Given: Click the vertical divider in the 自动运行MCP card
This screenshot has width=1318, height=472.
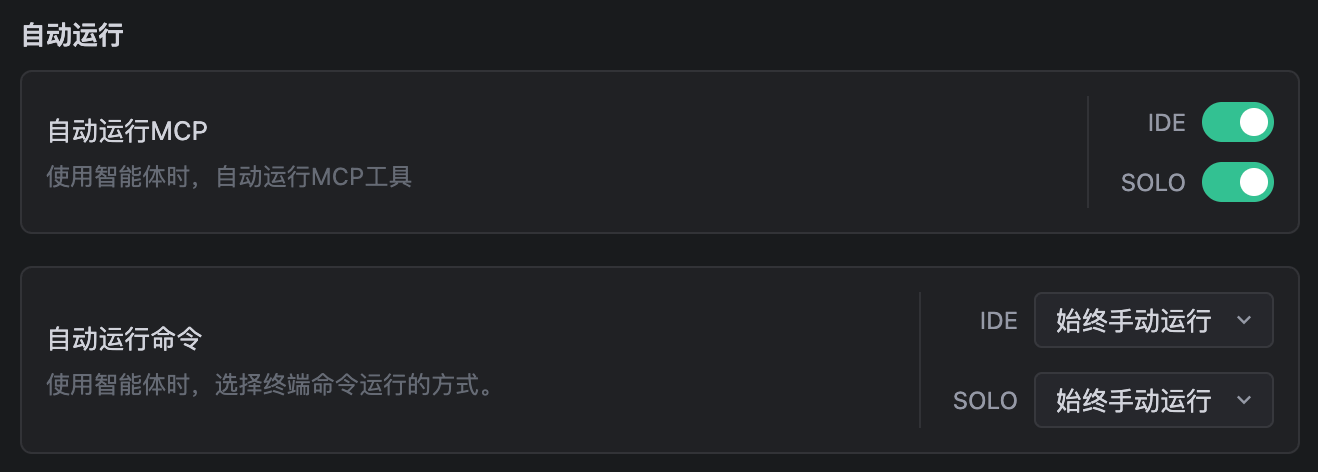Looking at the screenshot, I should (1088, 152).
